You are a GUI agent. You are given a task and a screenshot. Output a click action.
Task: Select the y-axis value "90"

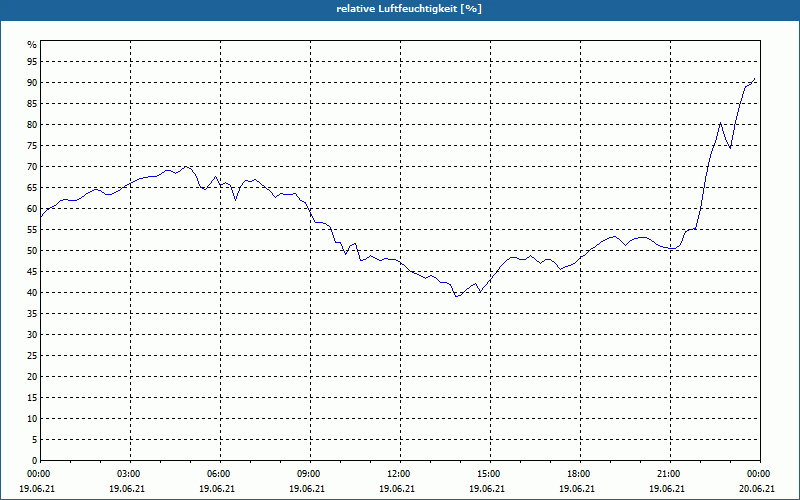tap(32, 83)
